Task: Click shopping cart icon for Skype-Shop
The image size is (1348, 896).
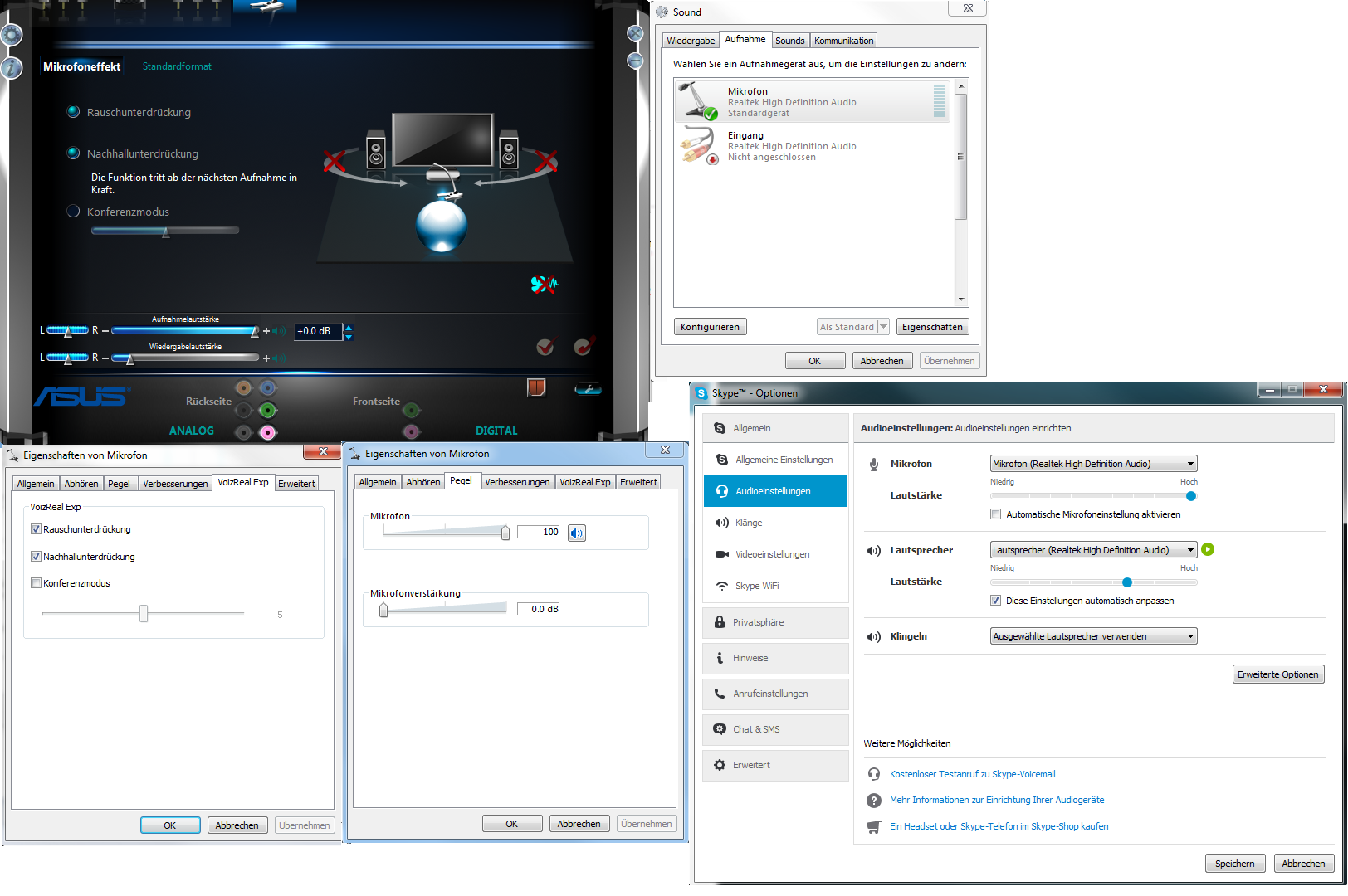Action: pyautogui.click(x=873, y=826)
